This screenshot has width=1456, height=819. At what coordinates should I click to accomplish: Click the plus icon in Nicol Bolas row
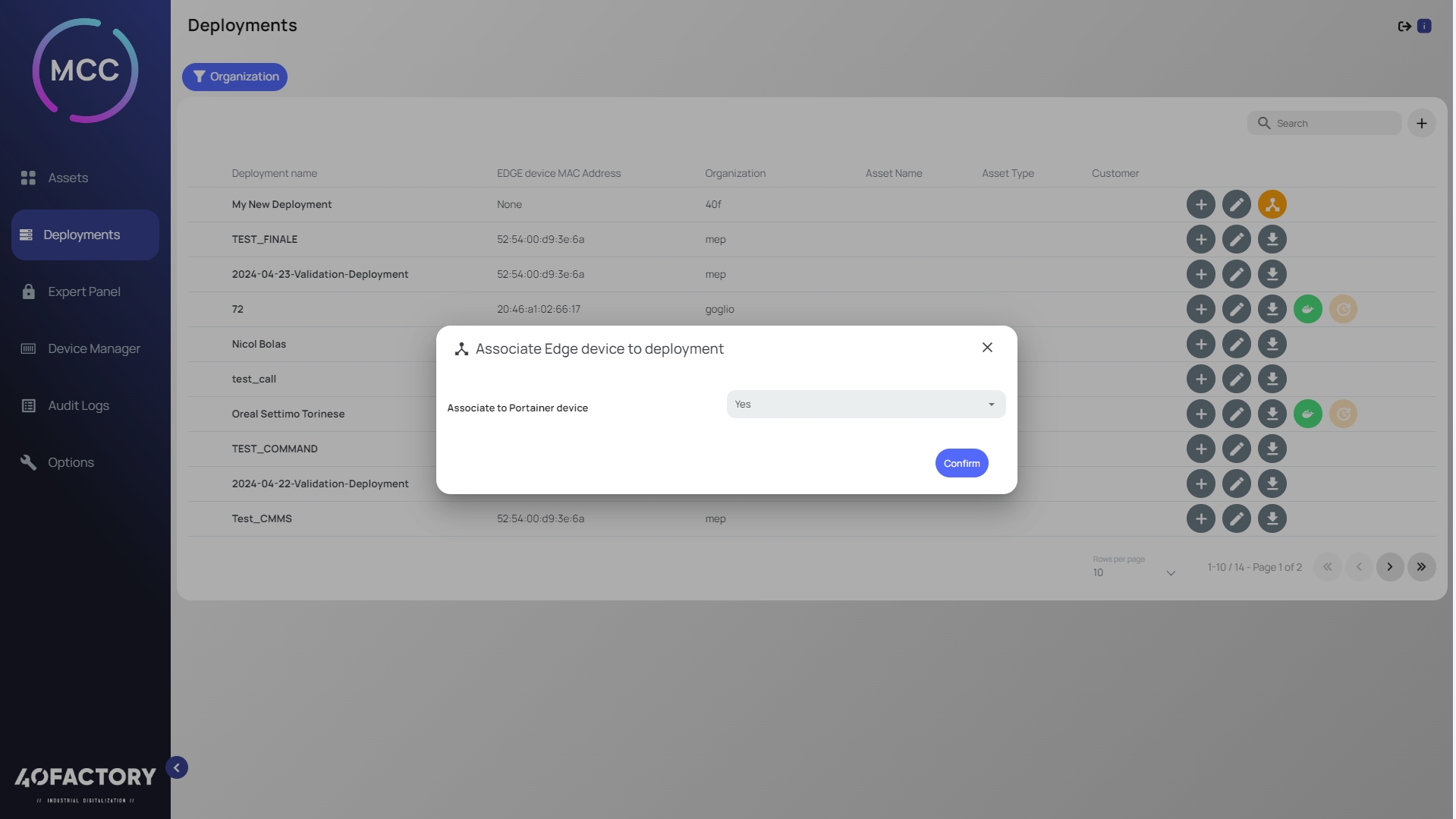(1200, 344)
